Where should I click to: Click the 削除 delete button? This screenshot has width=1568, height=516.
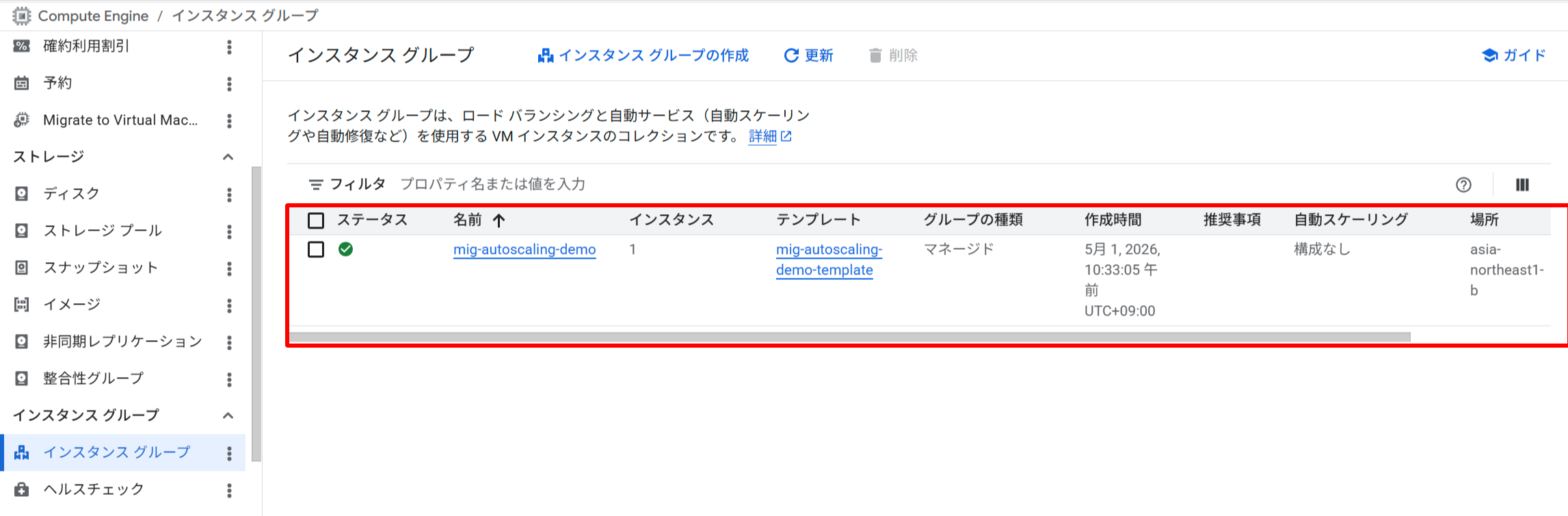coord(893,55)
